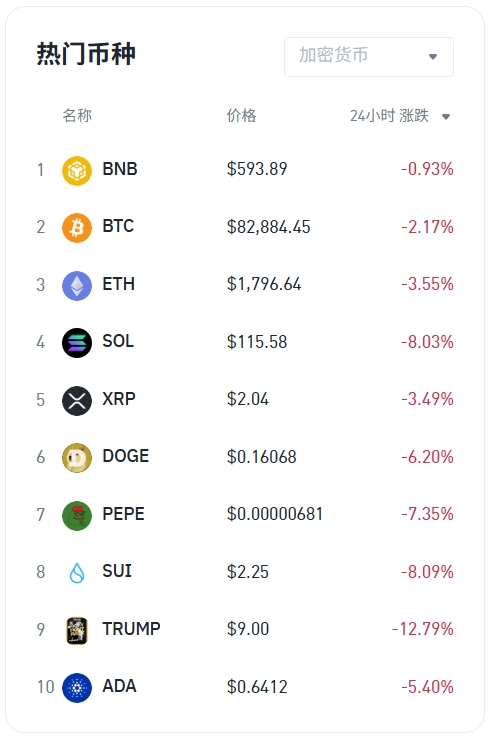
Task: Click the SUI water drop icon
Action: click(x=77, y=573)
